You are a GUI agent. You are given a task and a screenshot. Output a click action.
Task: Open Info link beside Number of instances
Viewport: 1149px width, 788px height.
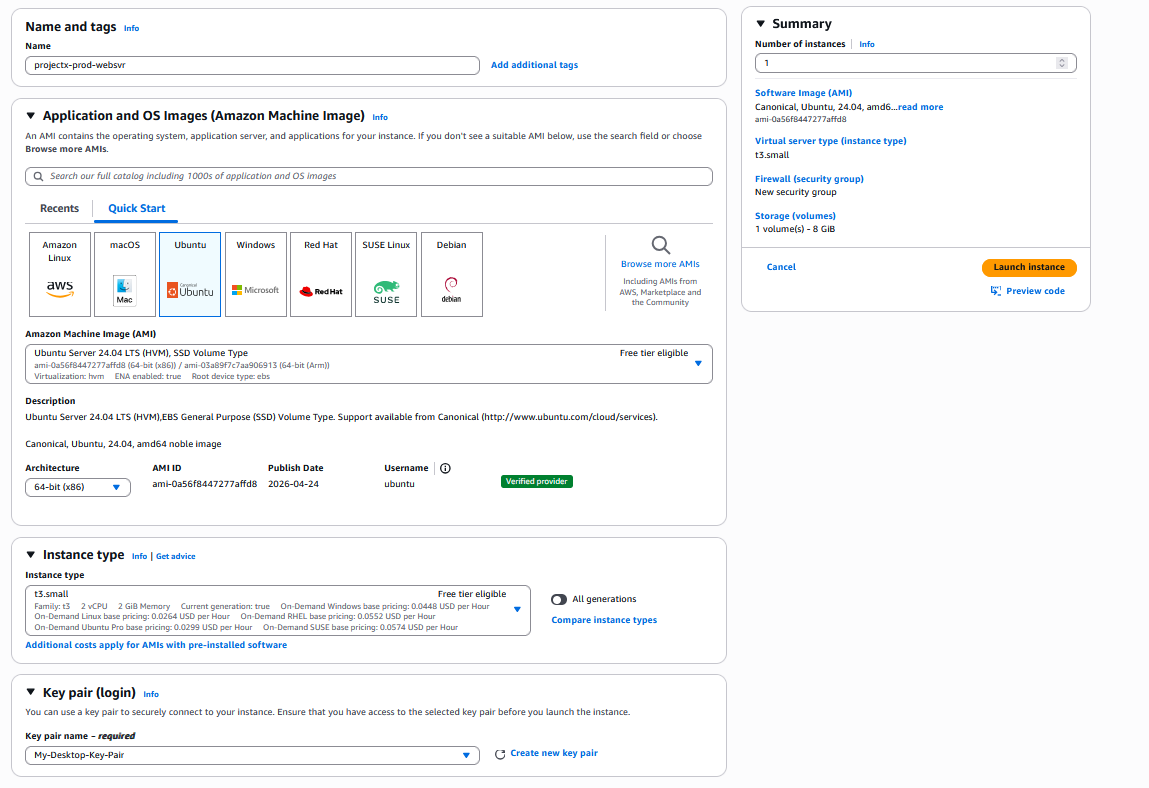[x=867, y=45]
